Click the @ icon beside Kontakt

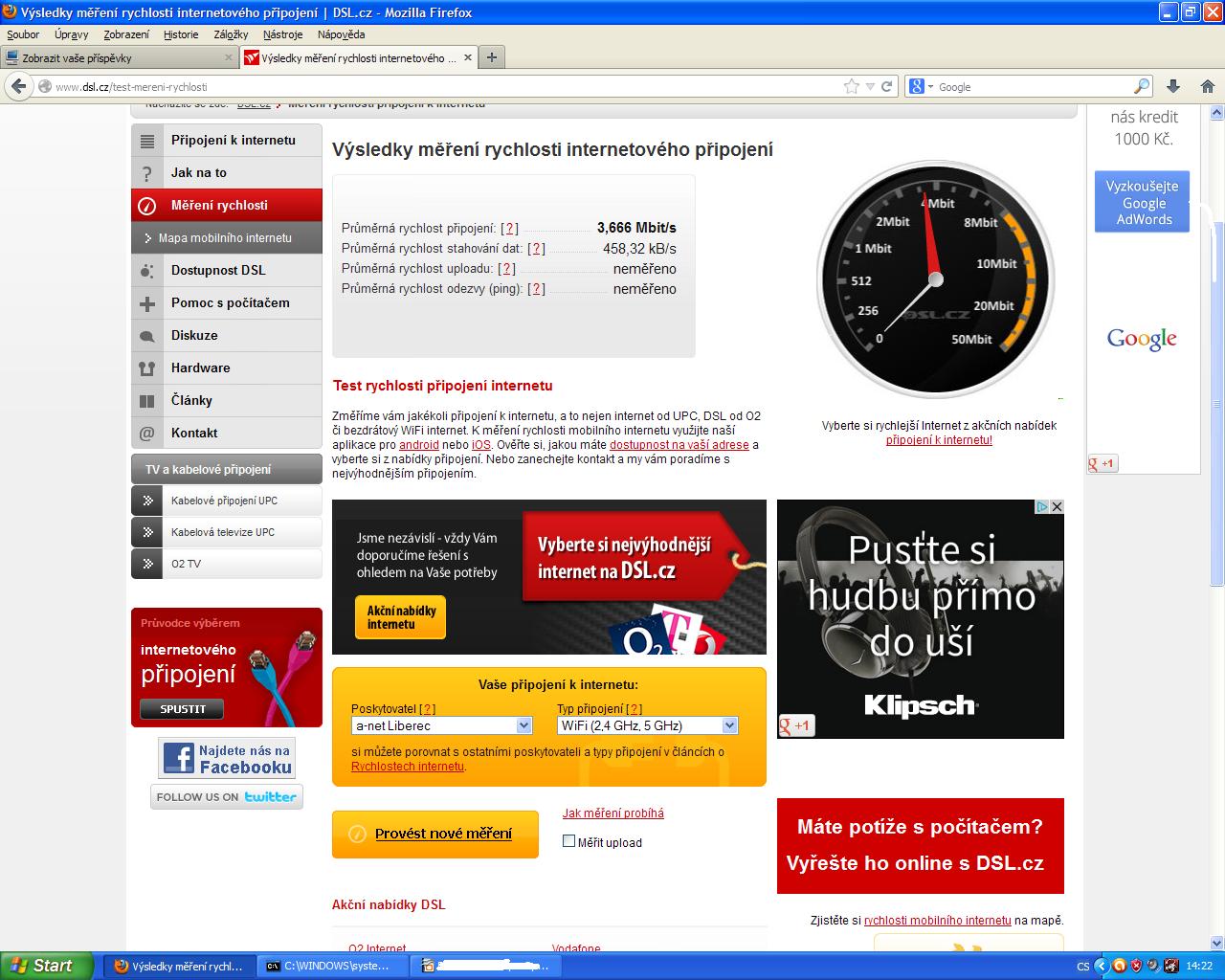click(x=147, y=434)
